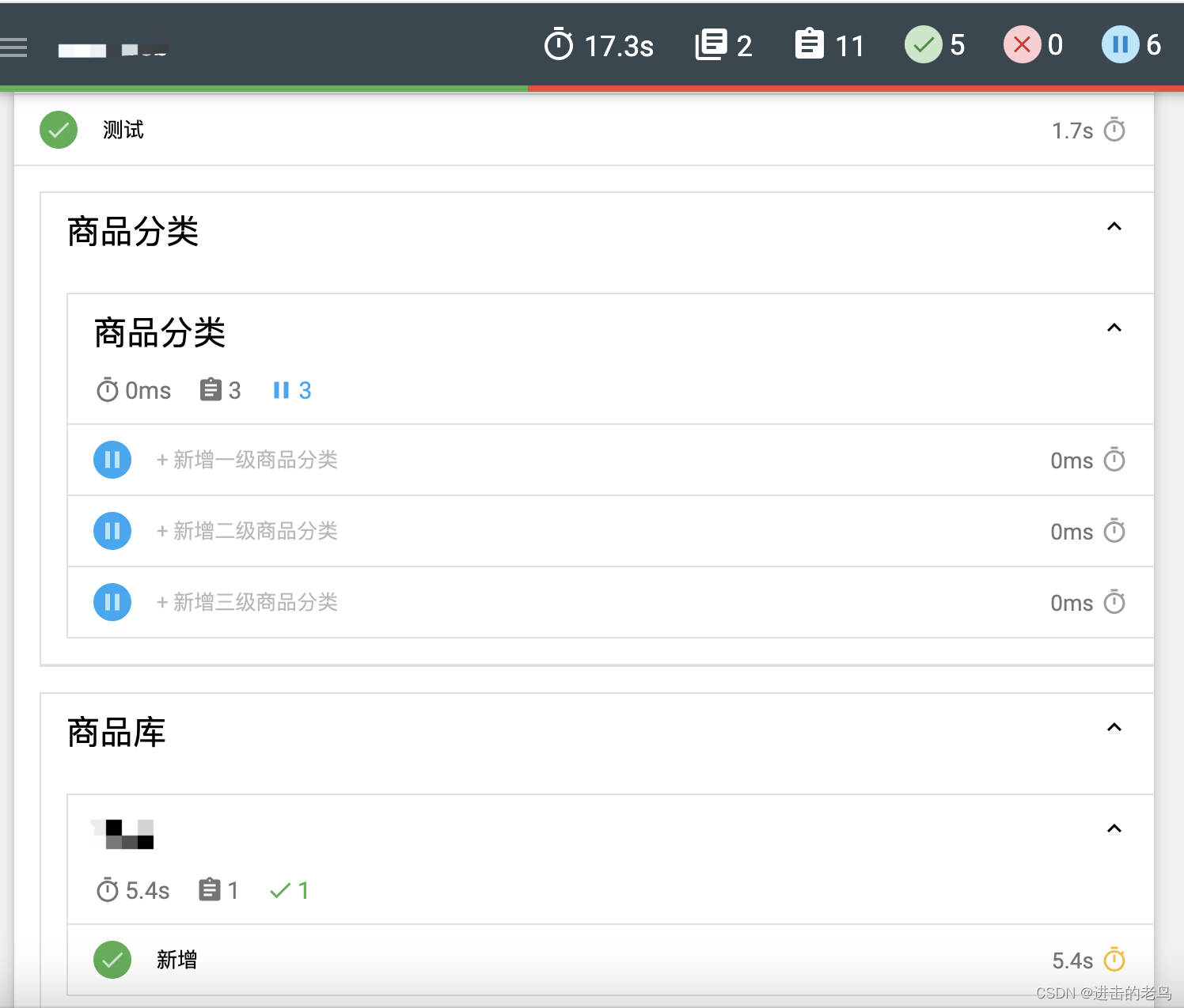Viewport: 1184px width, 1008px height.
Task: Collapse the 商品分类 outer section
Action: pos(1114,228)
